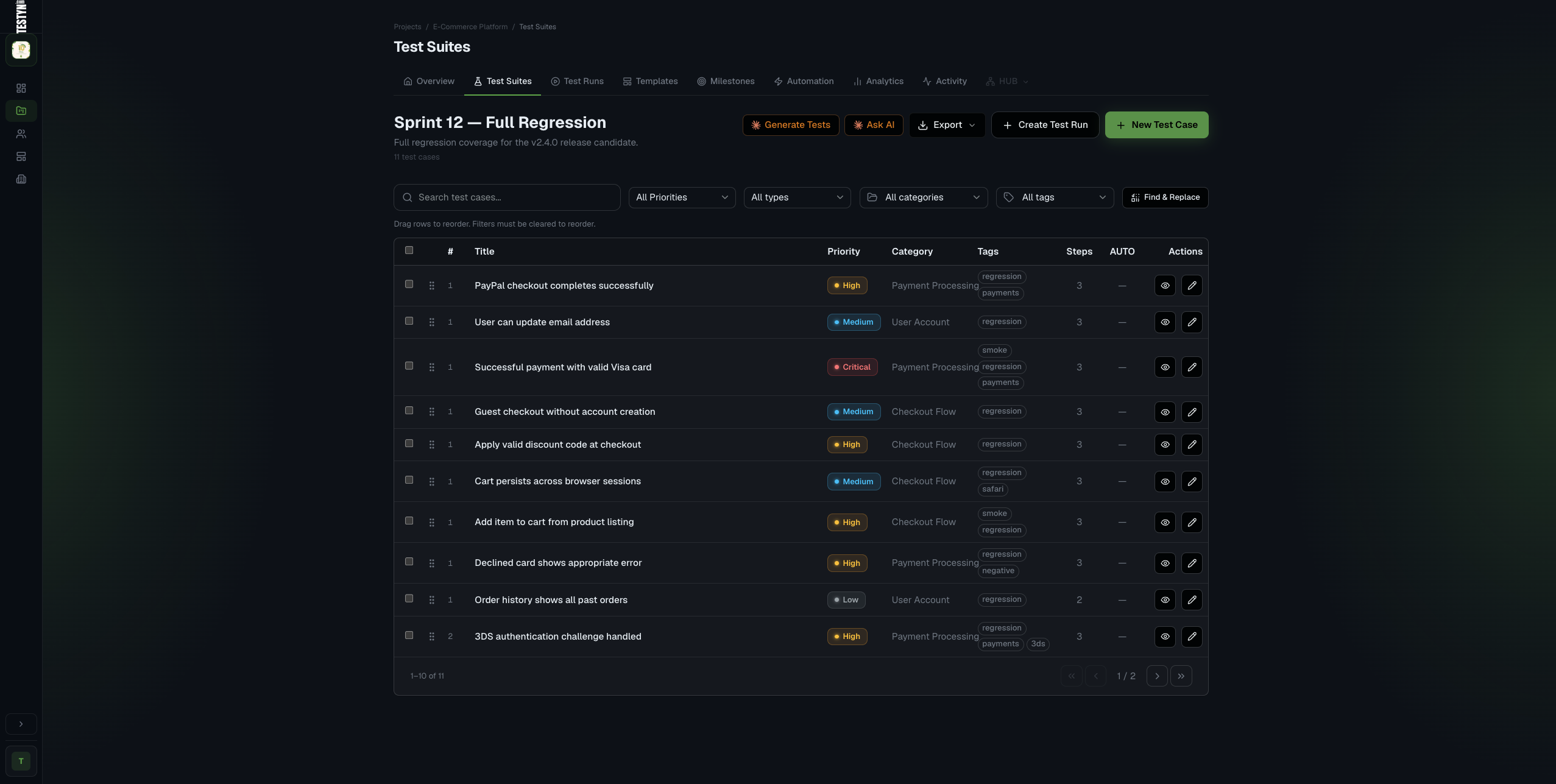Image resolution: width=1556 pixels, height=784 pixels.
Task: Edit the Order history shows all past orders case
Action: (1192, 600)
